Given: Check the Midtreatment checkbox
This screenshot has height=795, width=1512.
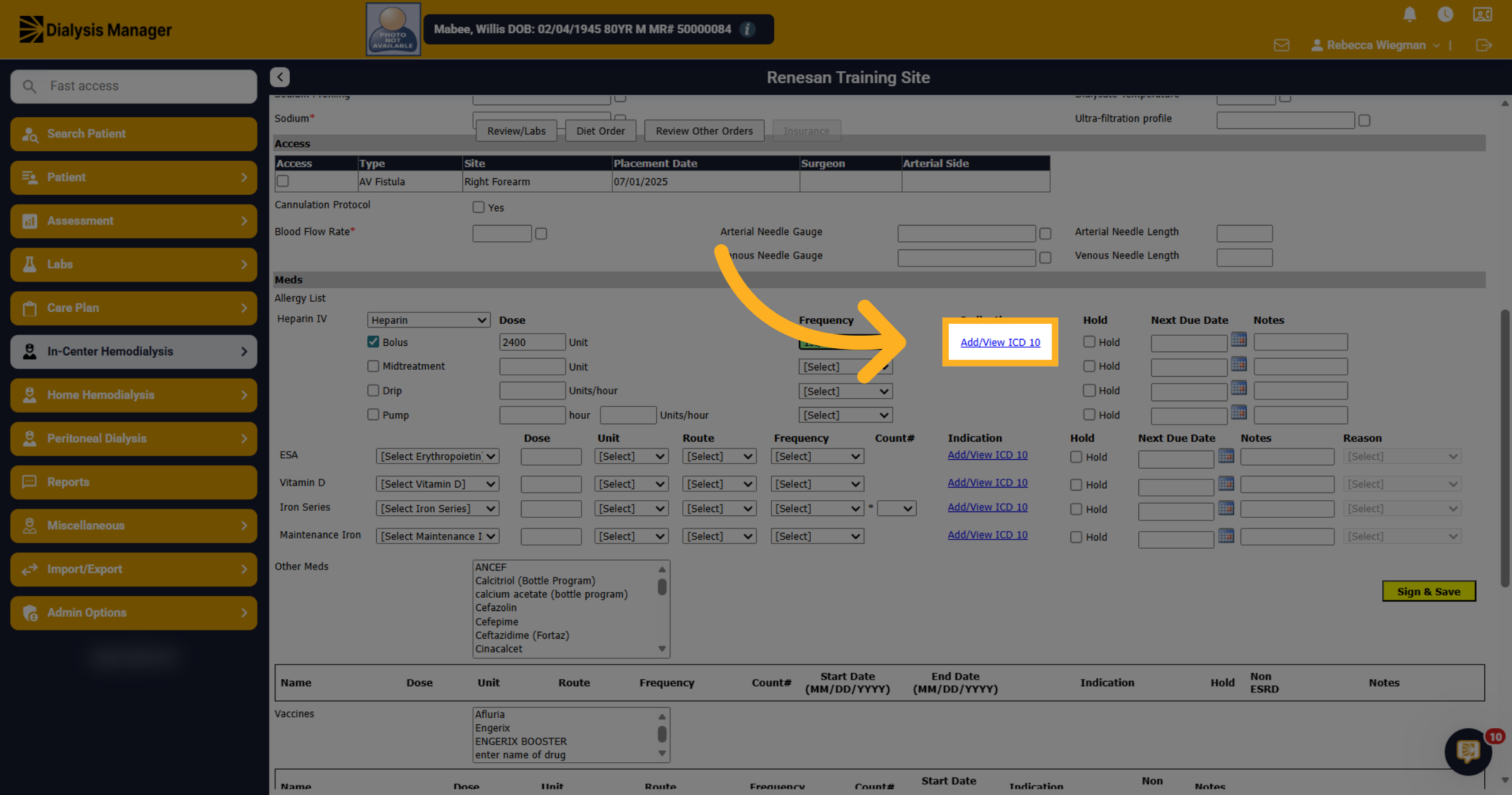Looking at the screenshot, I should tap(373, 366).
